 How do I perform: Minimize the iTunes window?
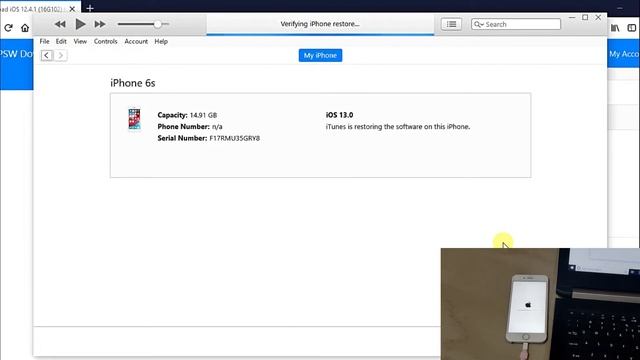(x=572, y=18)
